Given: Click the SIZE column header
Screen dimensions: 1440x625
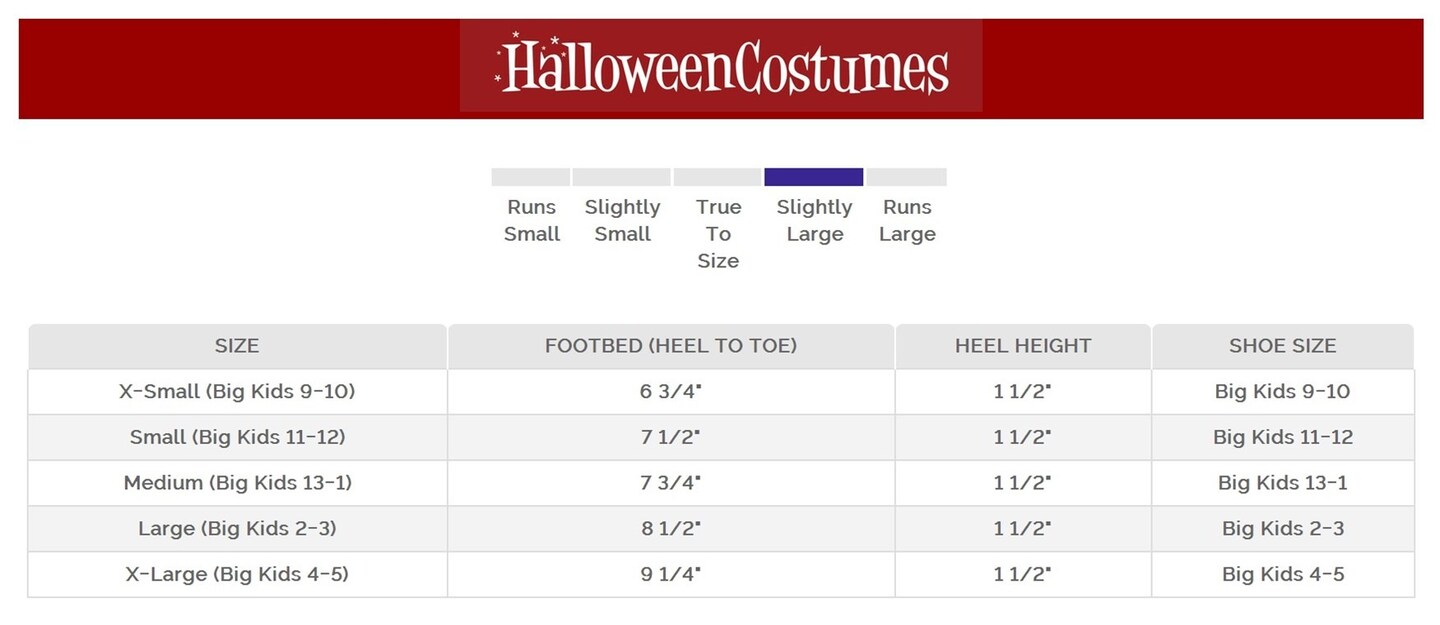Looking at the screenshot, I should (x=237, y=346).
